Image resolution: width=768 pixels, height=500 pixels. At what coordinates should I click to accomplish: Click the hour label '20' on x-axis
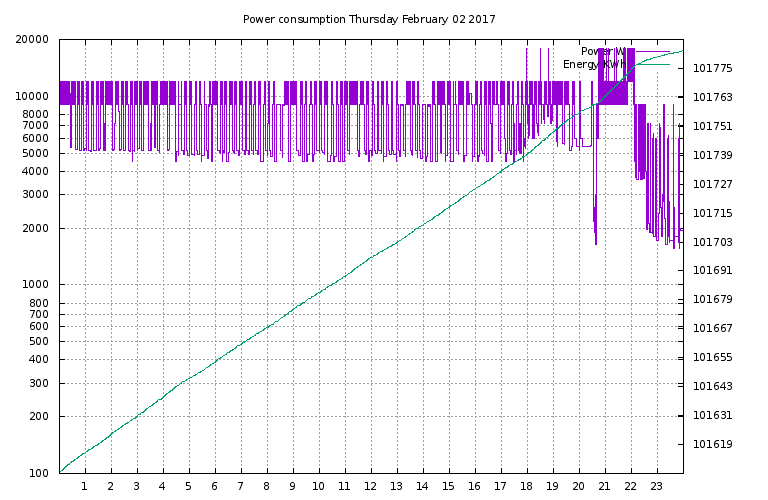pos(578,486)
